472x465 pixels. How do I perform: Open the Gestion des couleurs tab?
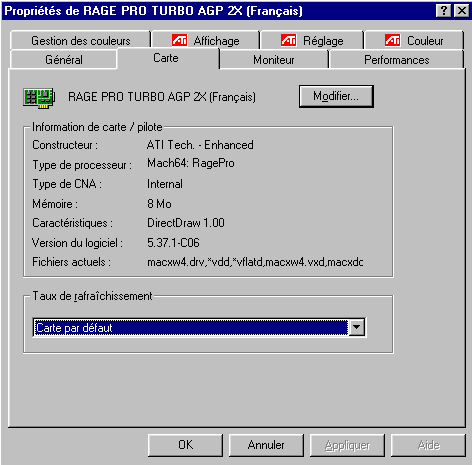click(80, 41)
